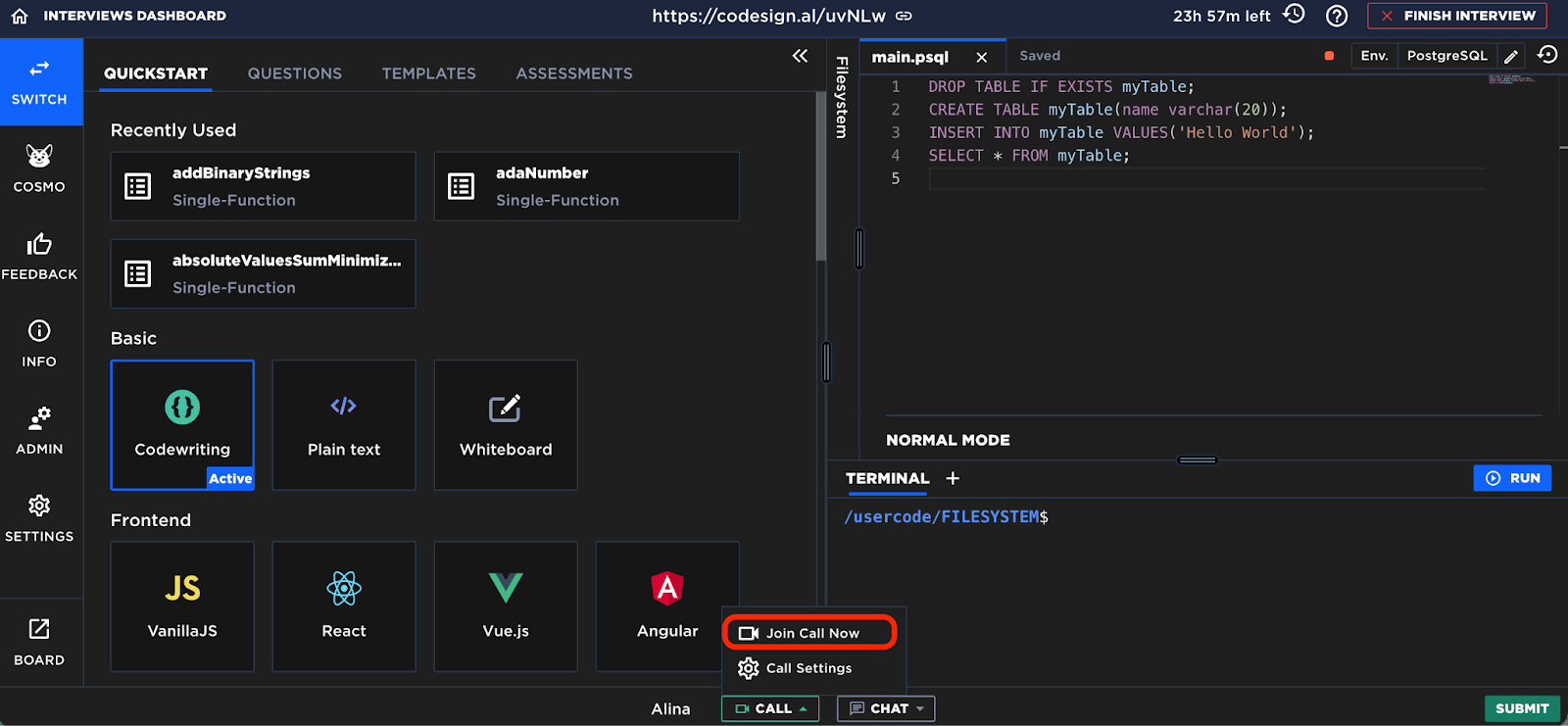1568x726 pixels.
Task: Open the Admin panel in sidebar
Action: [x=39, y=430]
